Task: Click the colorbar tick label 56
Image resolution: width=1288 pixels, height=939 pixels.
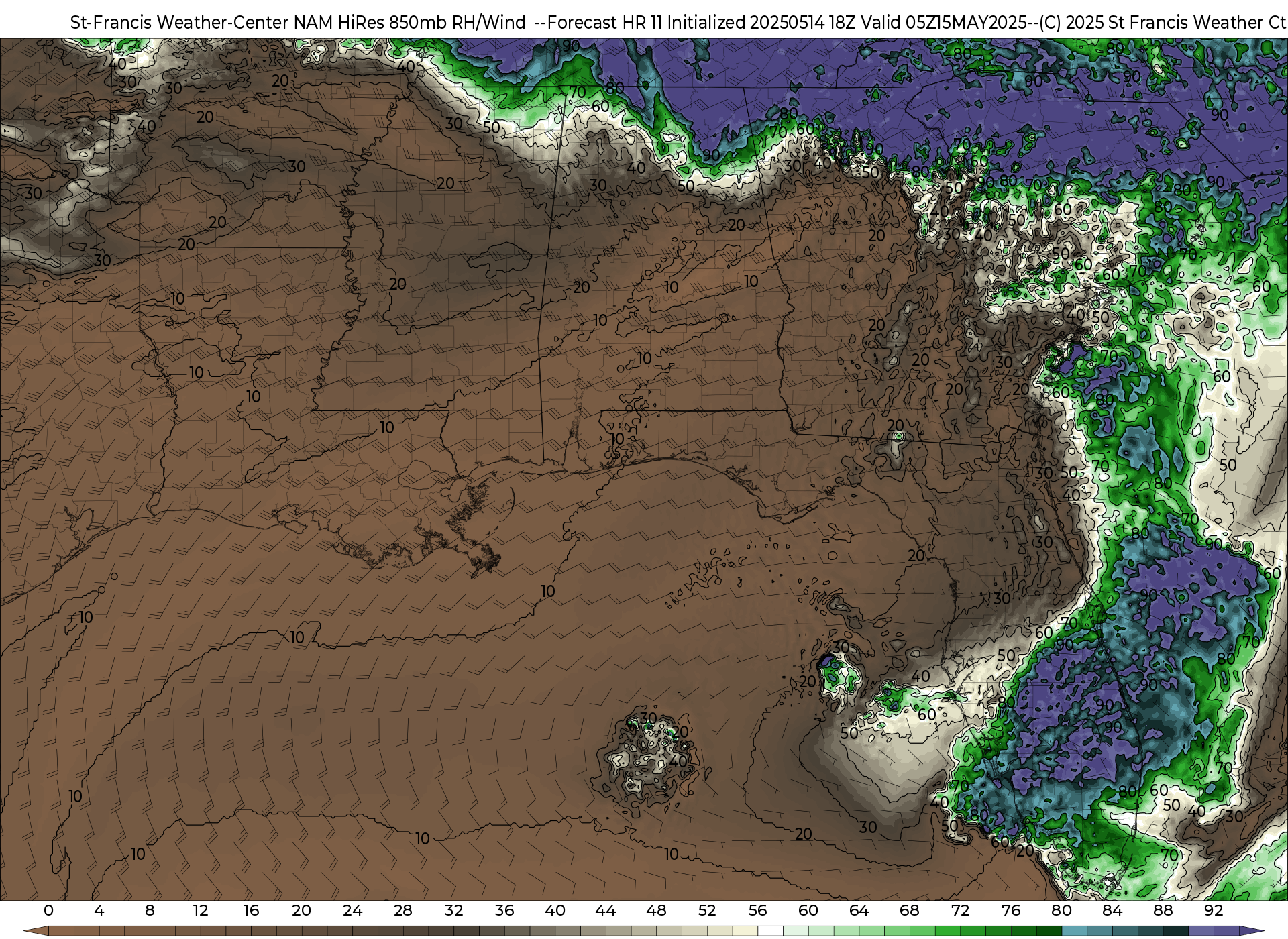Action: pyautogui.click(x=757, y=910)
